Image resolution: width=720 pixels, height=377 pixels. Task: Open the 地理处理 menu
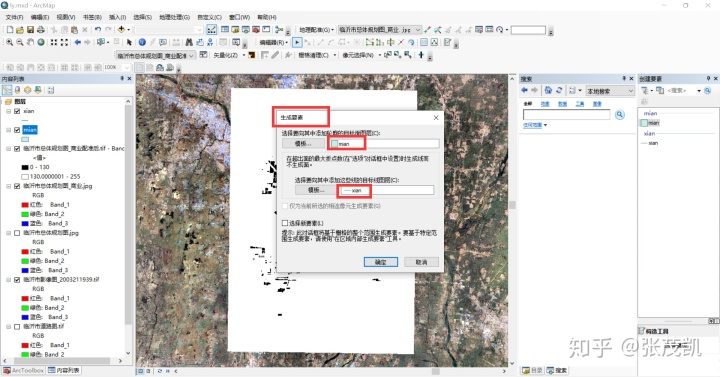click(x=174, y=17)
